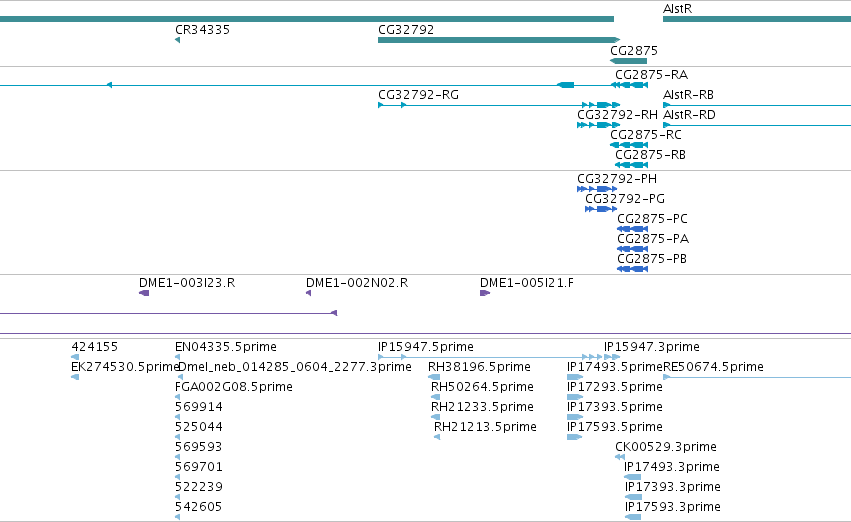The width and height of the screenshot is (851, 522).
Task: Click the AlstR gene label
Action: 677,9
